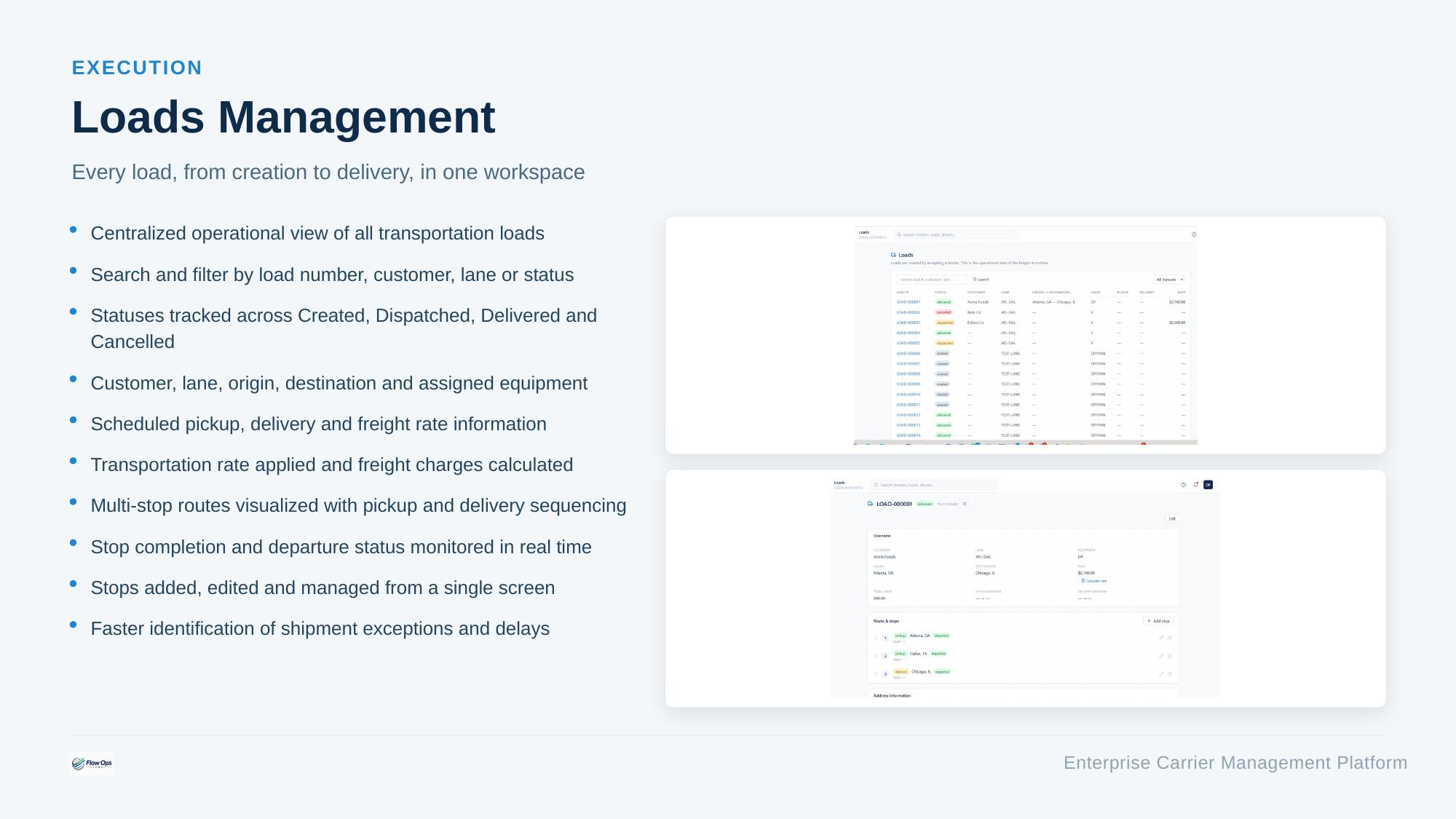1456x819 pixels.
Task: Click the delivery tag on Chicago stop
Action: pos(901,672)
